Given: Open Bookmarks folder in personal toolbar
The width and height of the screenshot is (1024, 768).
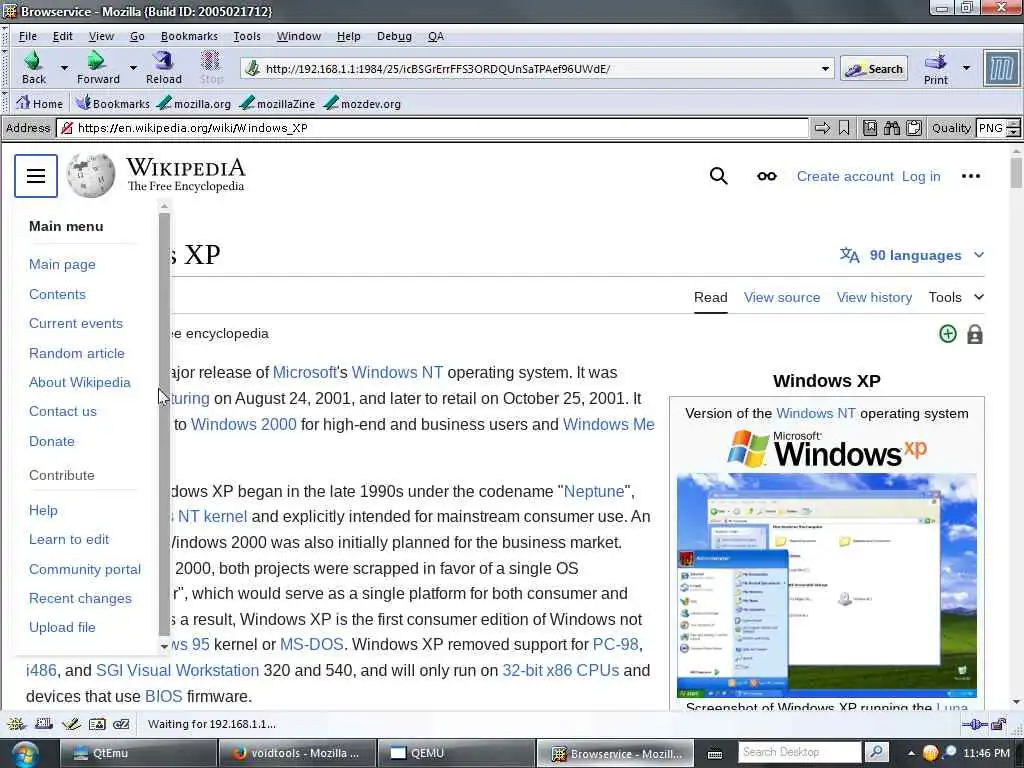Looking at the screenshot, I should [112, 103].
